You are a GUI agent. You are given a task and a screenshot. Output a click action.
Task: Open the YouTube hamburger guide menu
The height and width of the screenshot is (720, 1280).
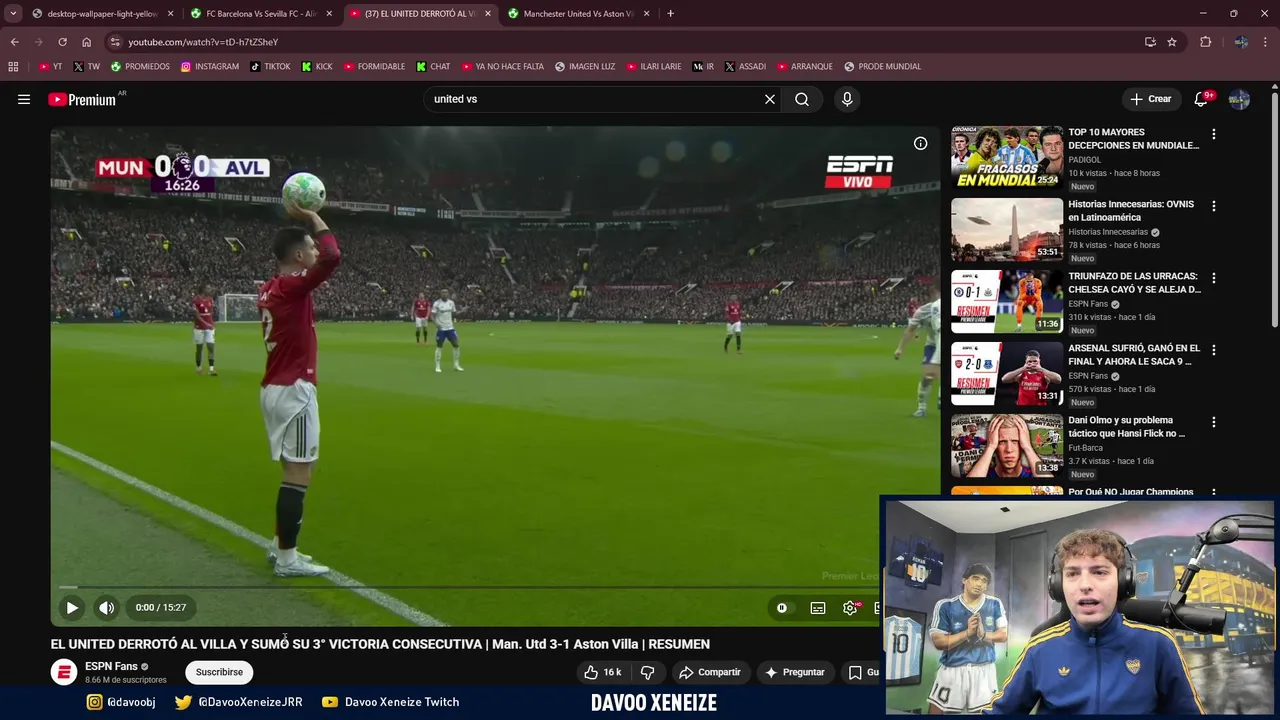(x=24, y=99)
